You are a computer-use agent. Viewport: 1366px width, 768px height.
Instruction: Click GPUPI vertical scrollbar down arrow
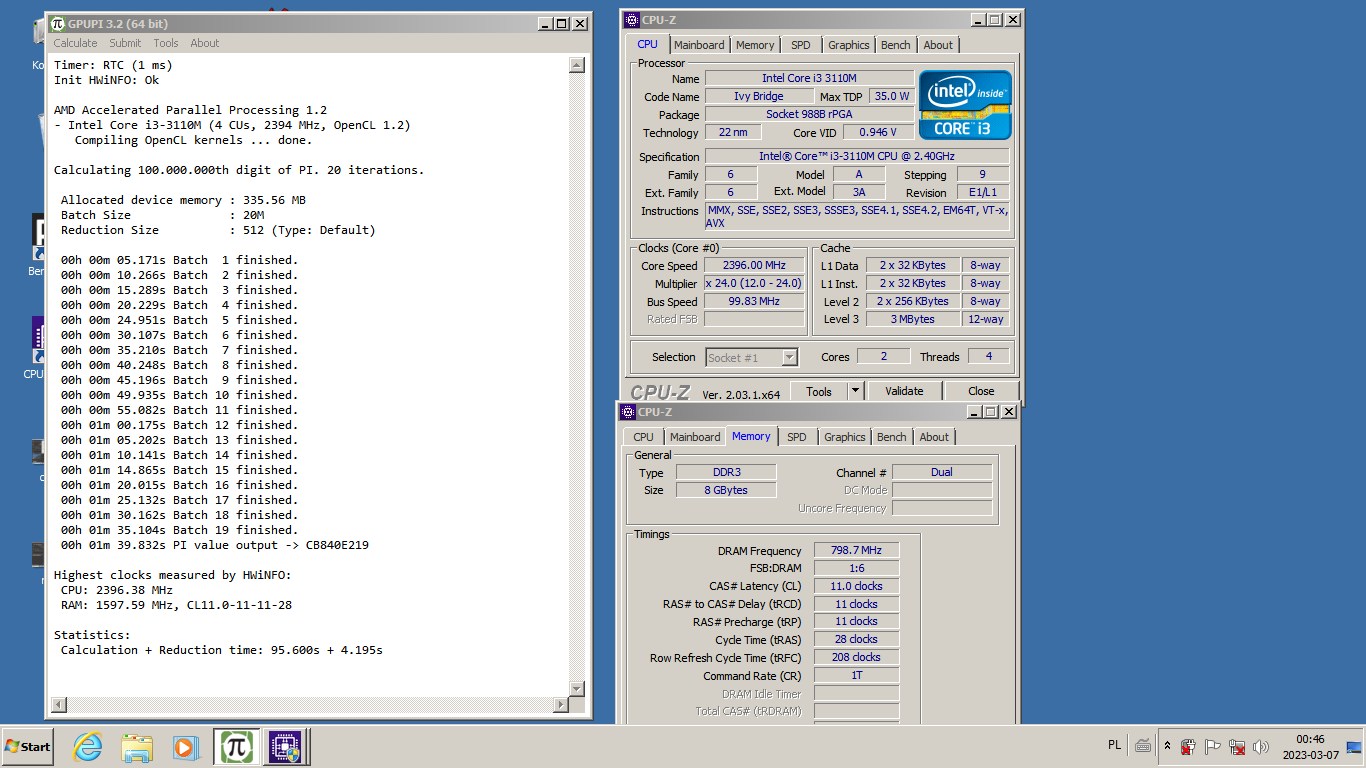click(x=576, y=689)
